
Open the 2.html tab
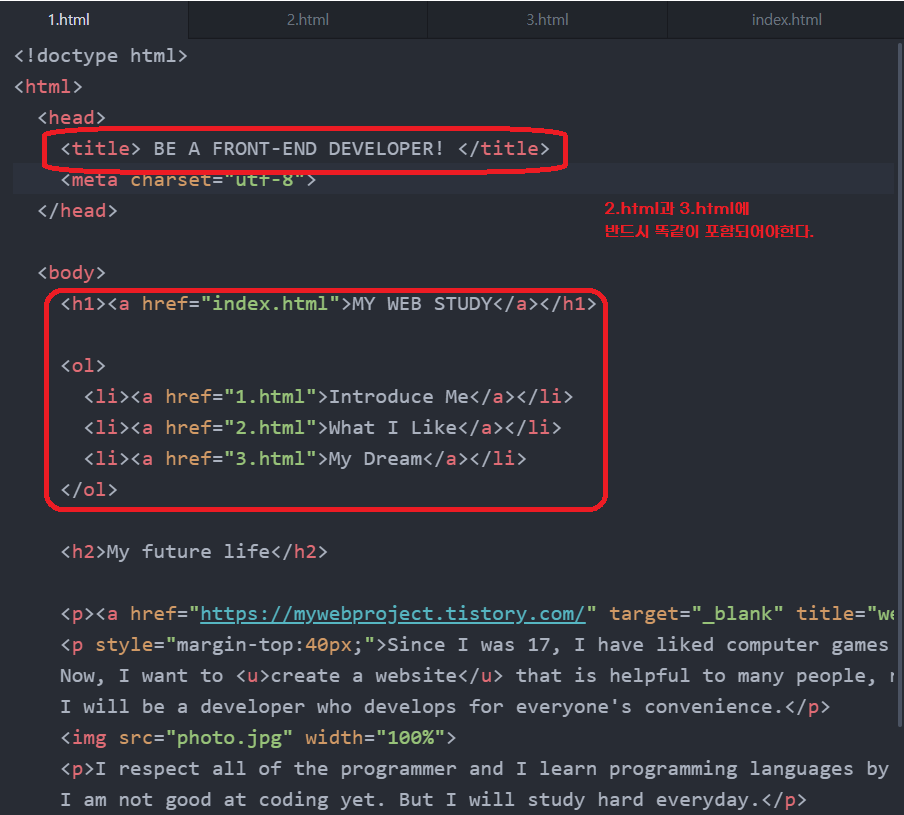[x=308, y=20]
